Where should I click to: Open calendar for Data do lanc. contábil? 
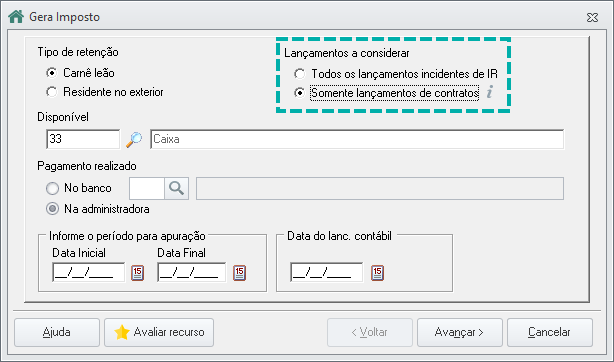click(x=377, y=273)
